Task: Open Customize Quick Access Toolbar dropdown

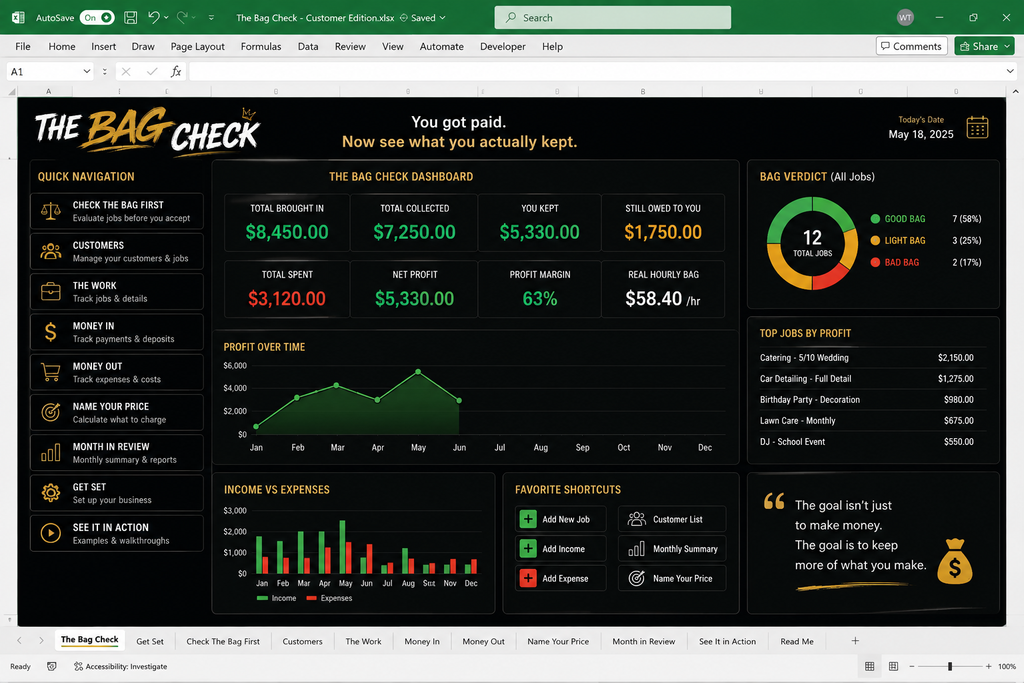Action: point(211,18)
